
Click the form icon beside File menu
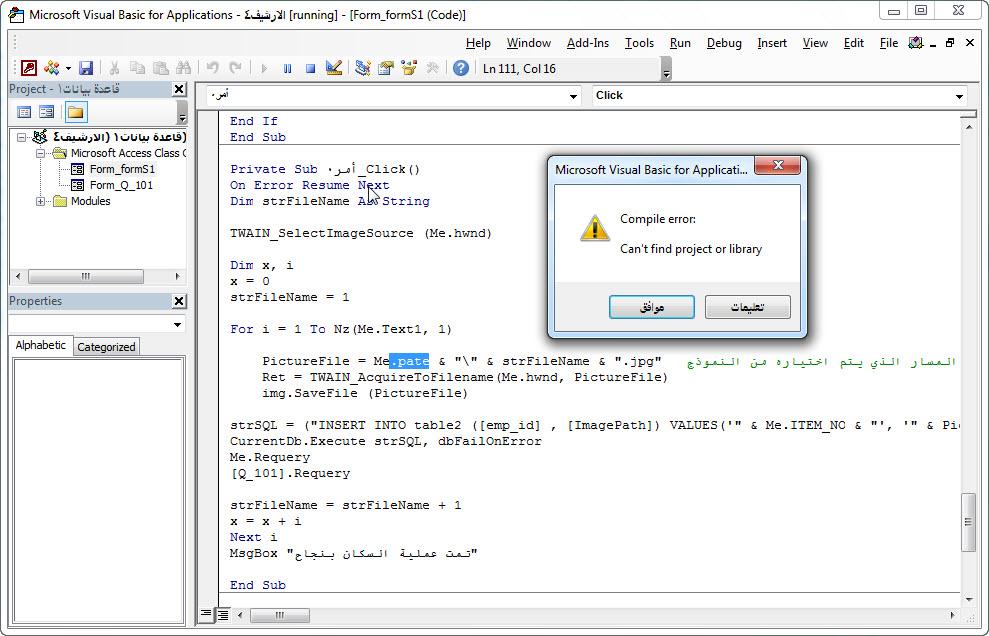[x=915, y=43]
